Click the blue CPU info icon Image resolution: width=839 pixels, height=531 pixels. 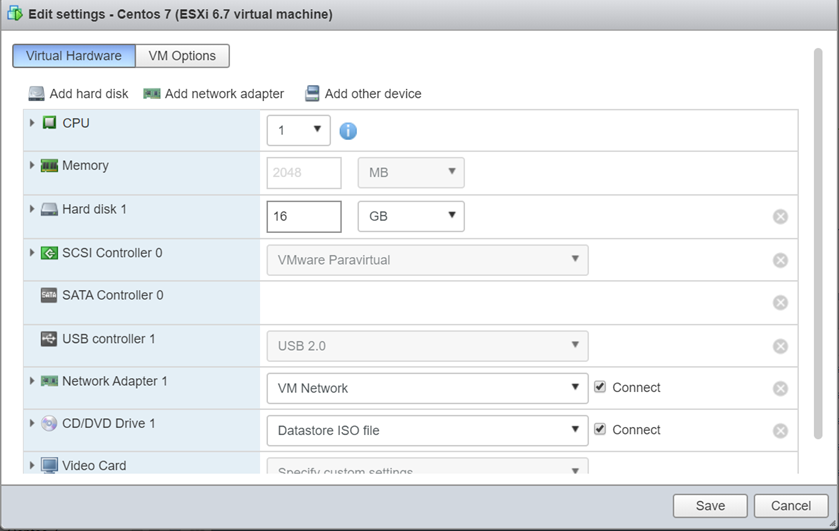coord(348,131)
